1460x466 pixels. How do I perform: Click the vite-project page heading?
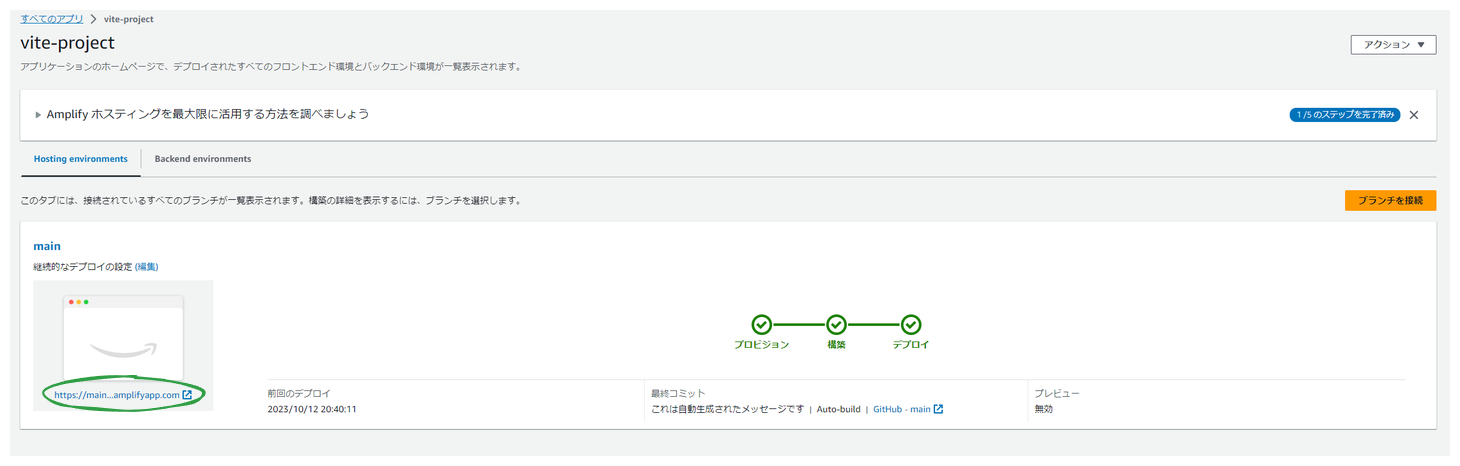(x=67, y=43)
